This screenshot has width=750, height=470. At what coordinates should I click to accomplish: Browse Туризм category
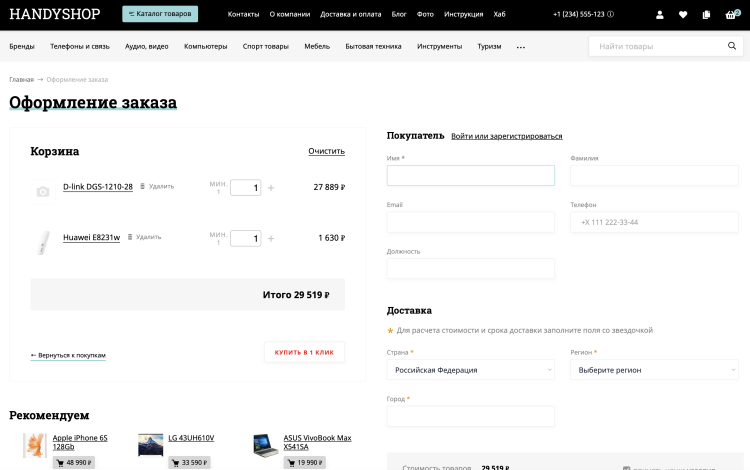click(489, 46)
